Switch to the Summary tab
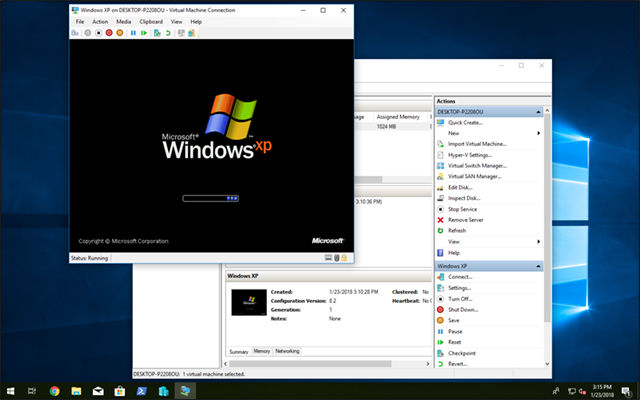The height and width of the screenshot is (400, 640). click(239, 351)
